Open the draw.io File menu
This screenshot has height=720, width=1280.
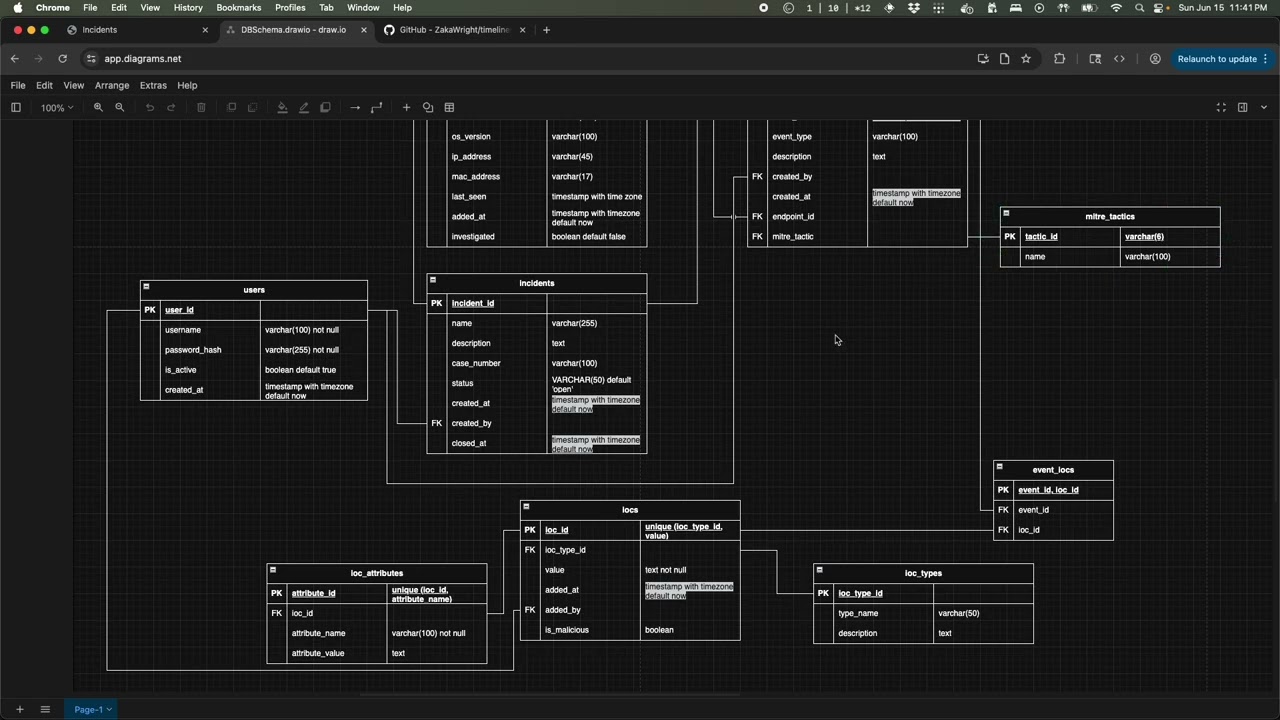[x=18, y=85]
